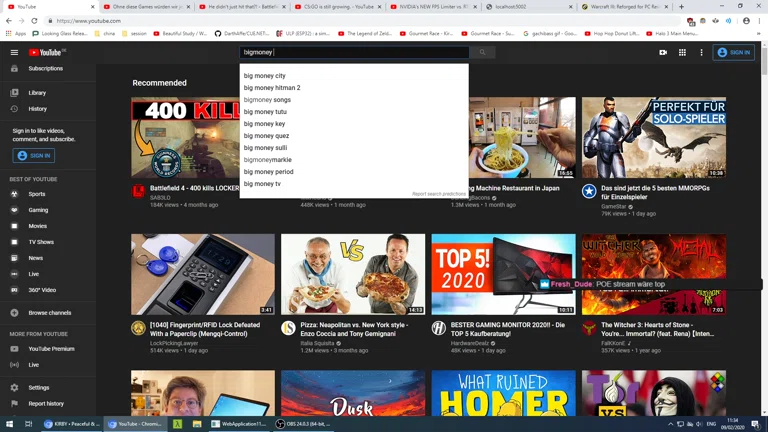
Task: Open the What Ruined Homer thumbnail
Action: click(x=504, y=393)
